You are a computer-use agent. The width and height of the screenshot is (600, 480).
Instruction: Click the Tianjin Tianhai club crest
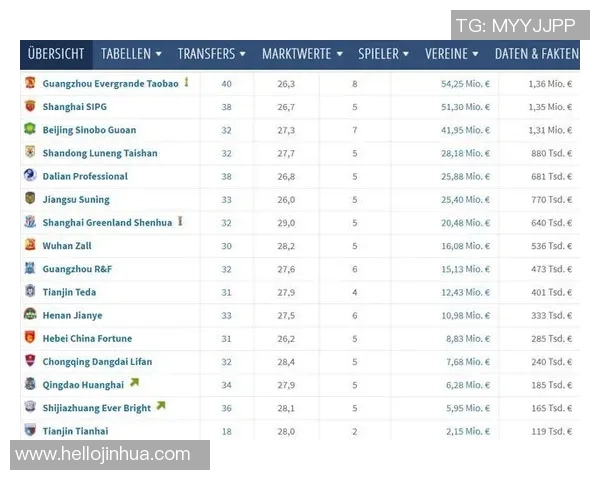30,430
